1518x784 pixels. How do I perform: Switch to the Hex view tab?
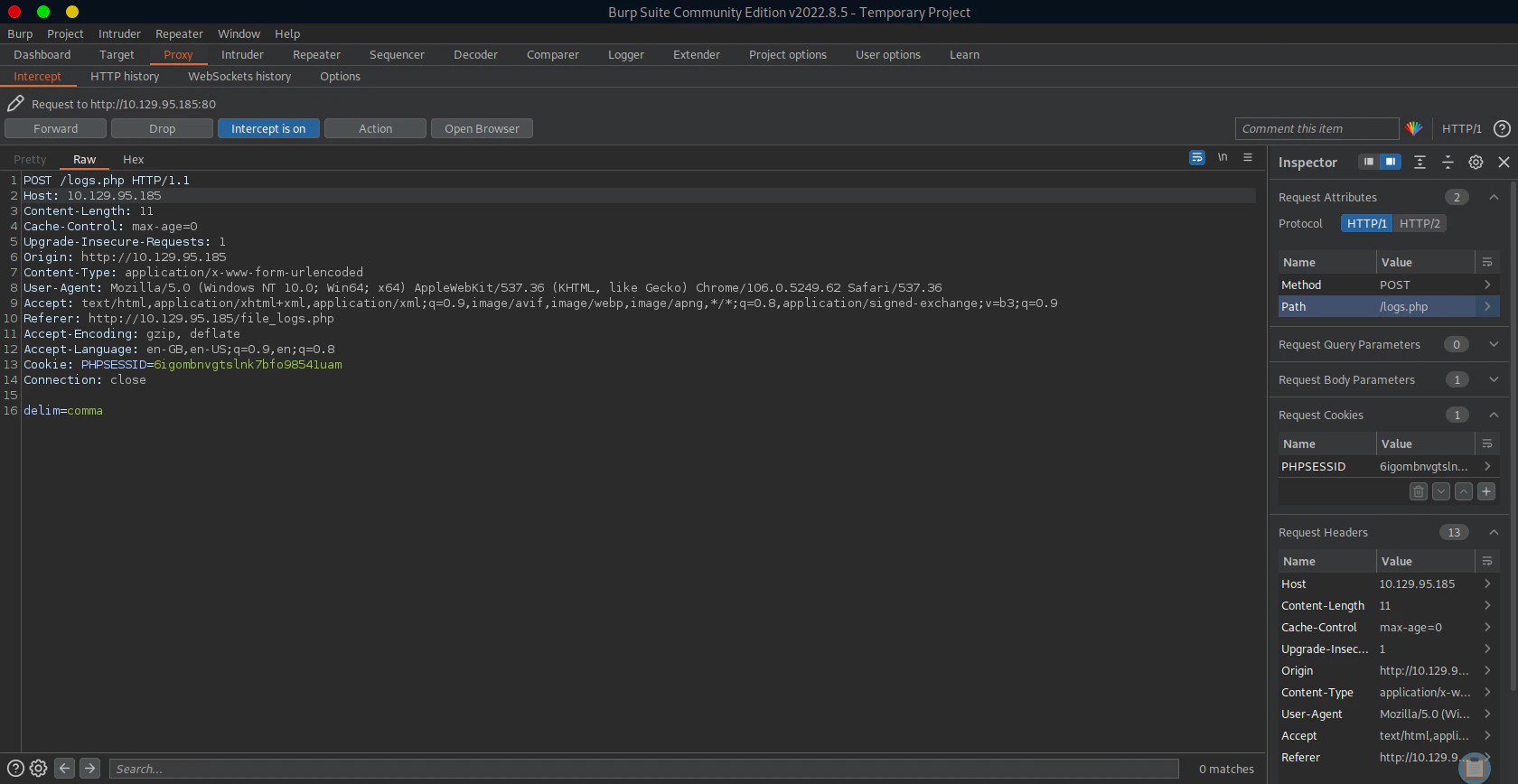click(133, 159)
